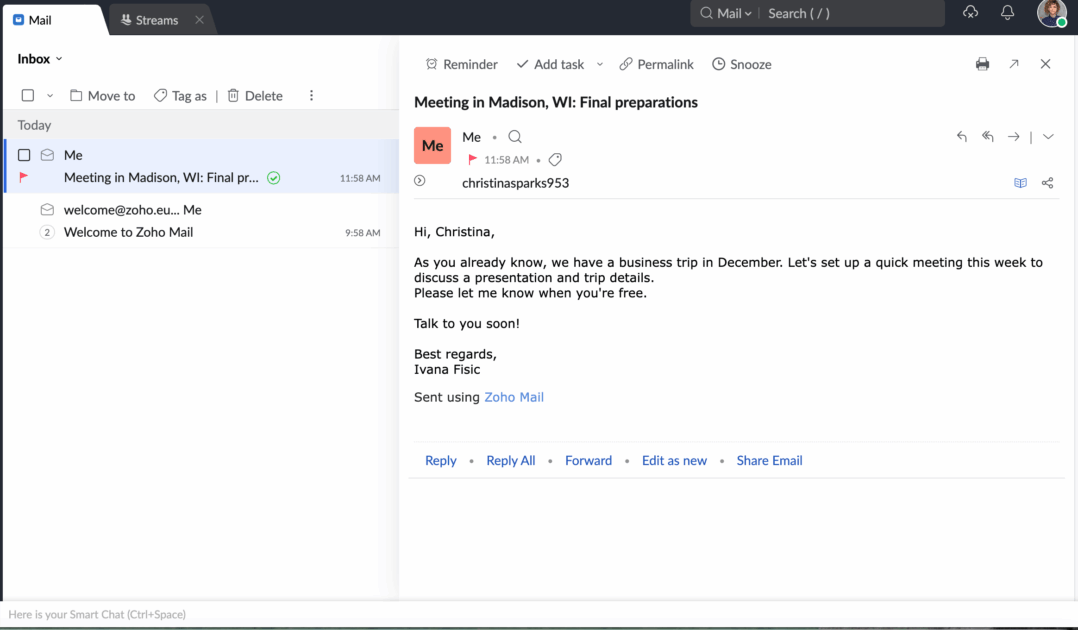Forward using the forward arrow icon
The height and width of the screenshot is (630, 1078).
click(x=1014, y=136)
